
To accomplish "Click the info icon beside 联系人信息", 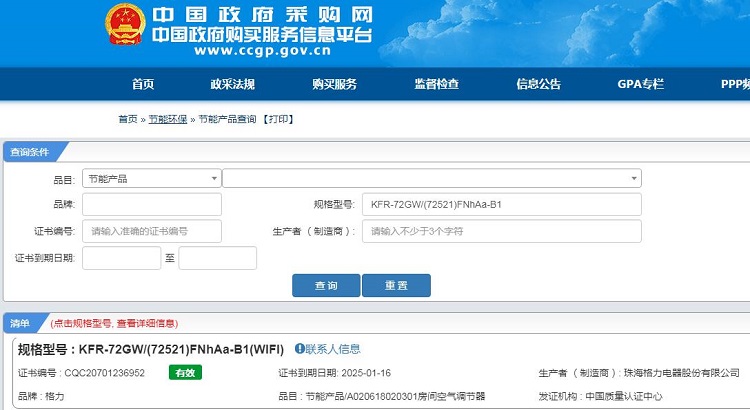I will 299,349.
